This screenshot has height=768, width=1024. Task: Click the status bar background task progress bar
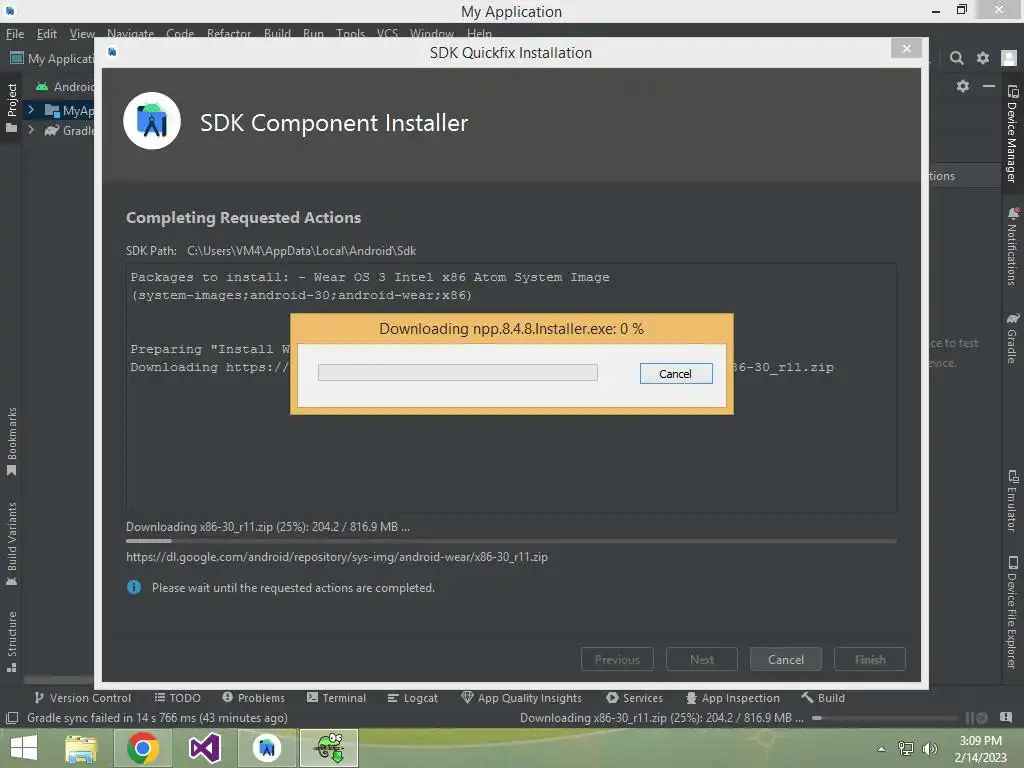pyautogui.click(x=886, y=718)
